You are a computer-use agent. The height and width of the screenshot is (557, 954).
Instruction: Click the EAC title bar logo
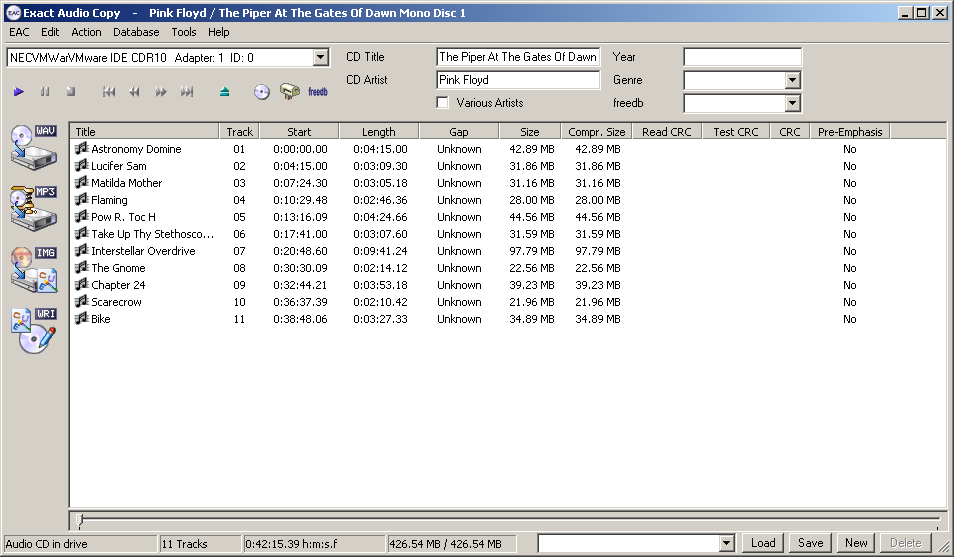pyautogui.click(x=13, y=13)
